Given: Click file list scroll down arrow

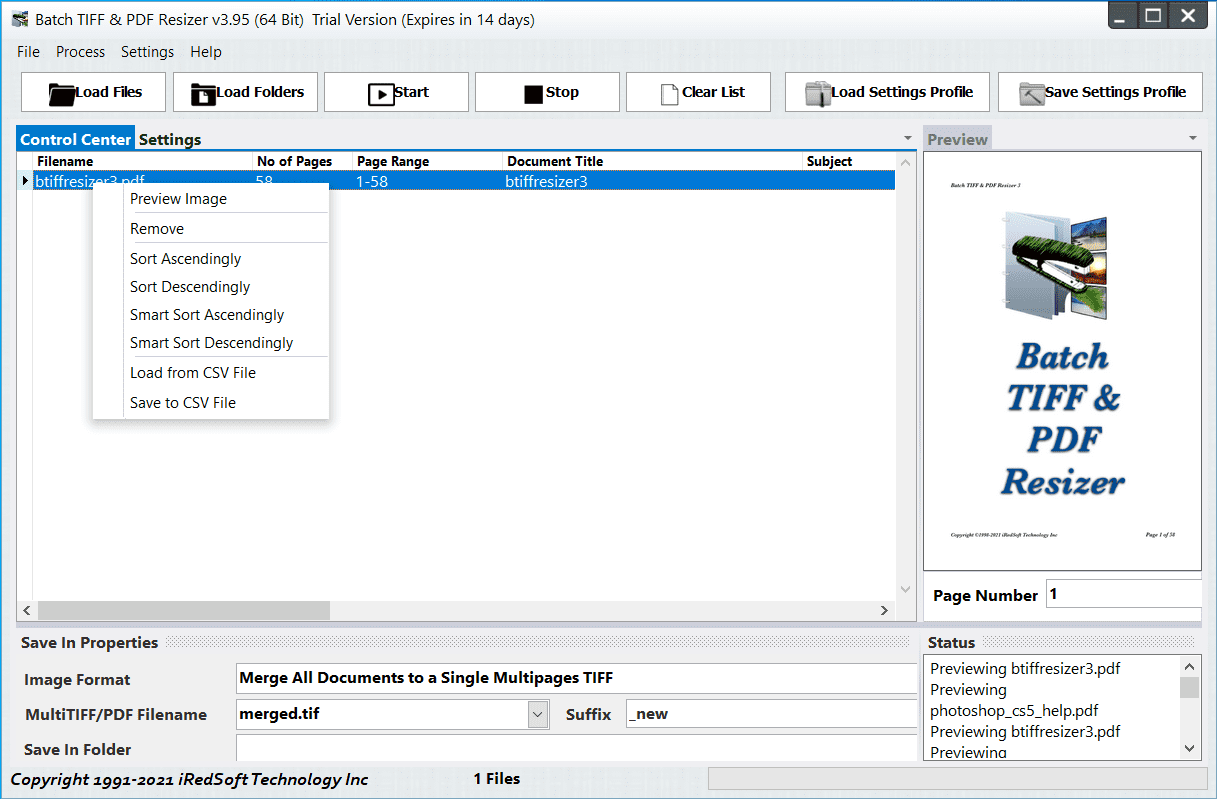Looking at the screenshot, I should point(906,590).
